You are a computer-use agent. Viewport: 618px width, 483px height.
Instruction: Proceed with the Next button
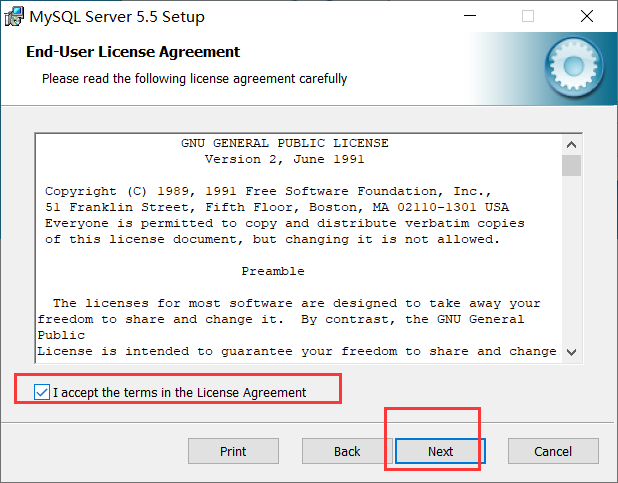click(x=440, y=451)
